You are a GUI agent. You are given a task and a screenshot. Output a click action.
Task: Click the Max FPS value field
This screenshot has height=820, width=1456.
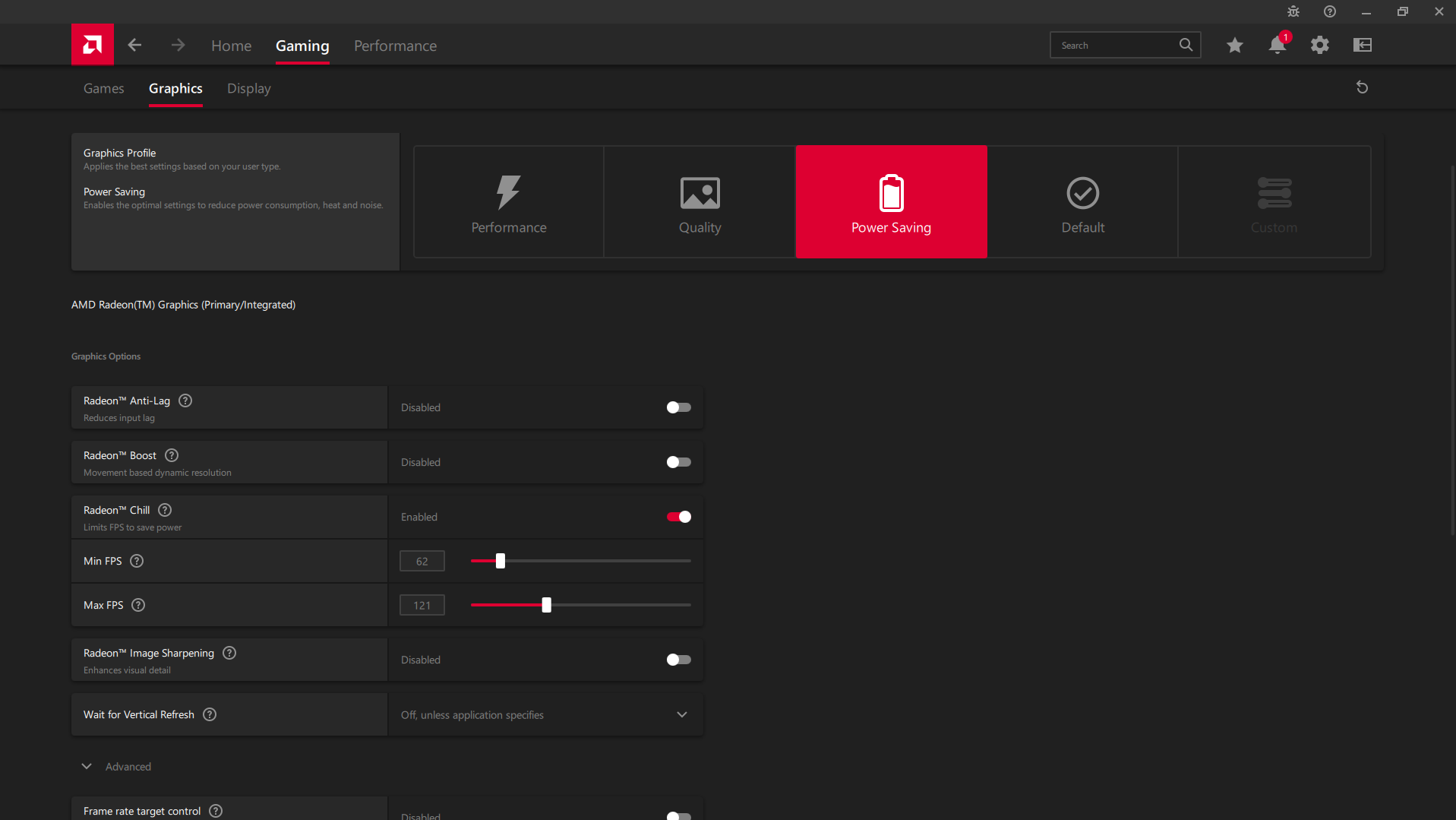pos(422,605)
